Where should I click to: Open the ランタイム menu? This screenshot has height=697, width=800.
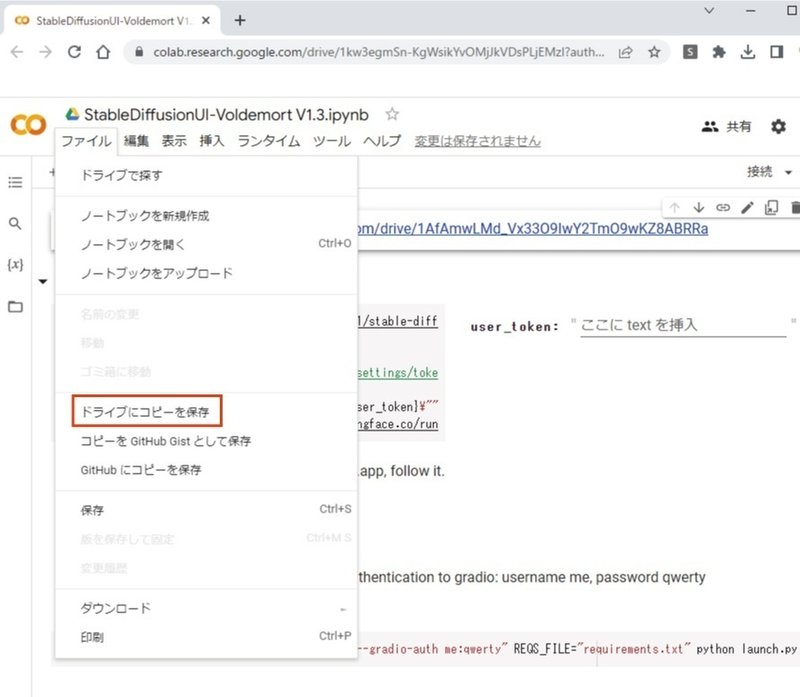268,141
